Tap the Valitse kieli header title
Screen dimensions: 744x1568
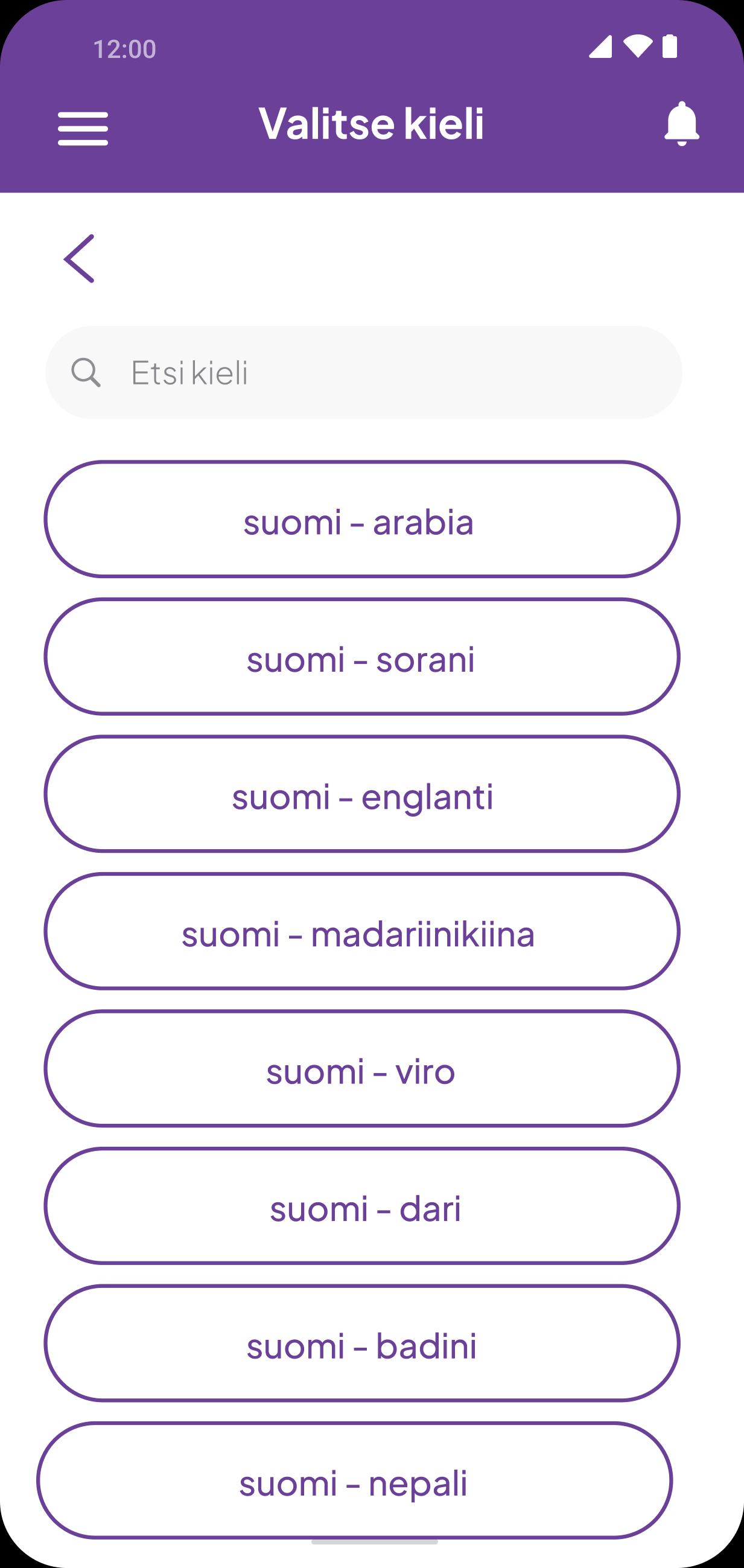[x=371, y=124]
